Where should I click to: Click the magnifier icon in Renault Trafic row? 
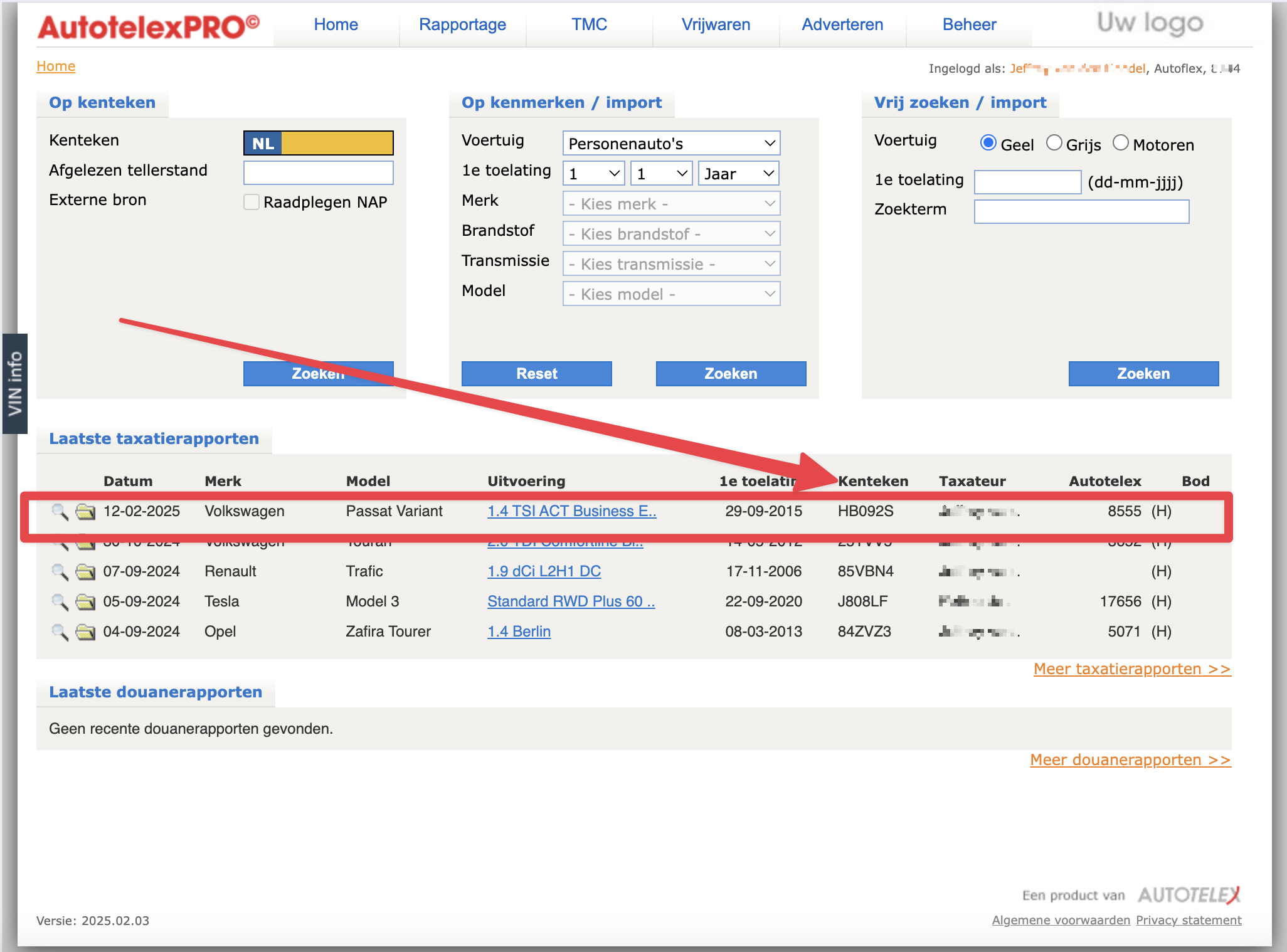click(60, 571)
